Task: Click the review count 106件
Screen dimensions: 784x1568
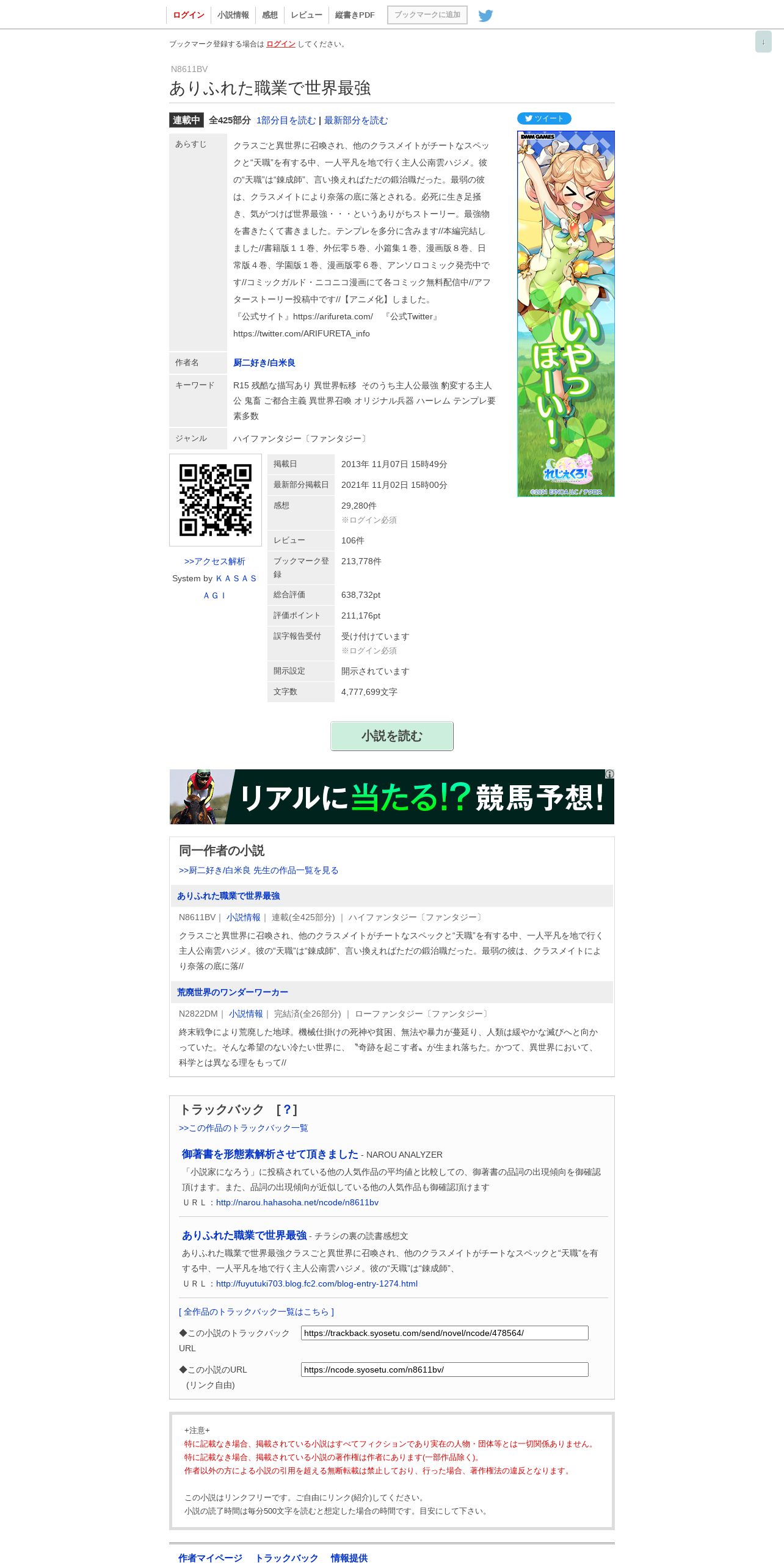Action: click(353, 540)
